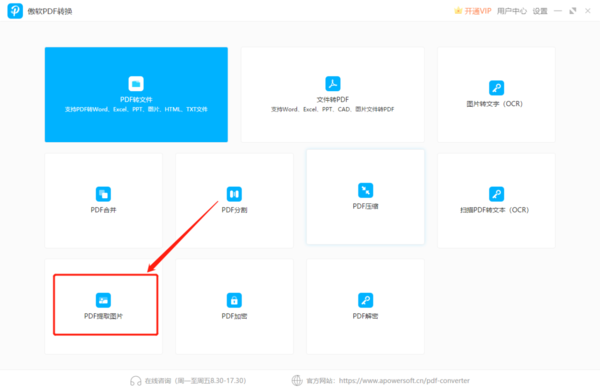Click the 在线咨询 headset icon
The image size is (600, 391).
click(x=135, y=381)
